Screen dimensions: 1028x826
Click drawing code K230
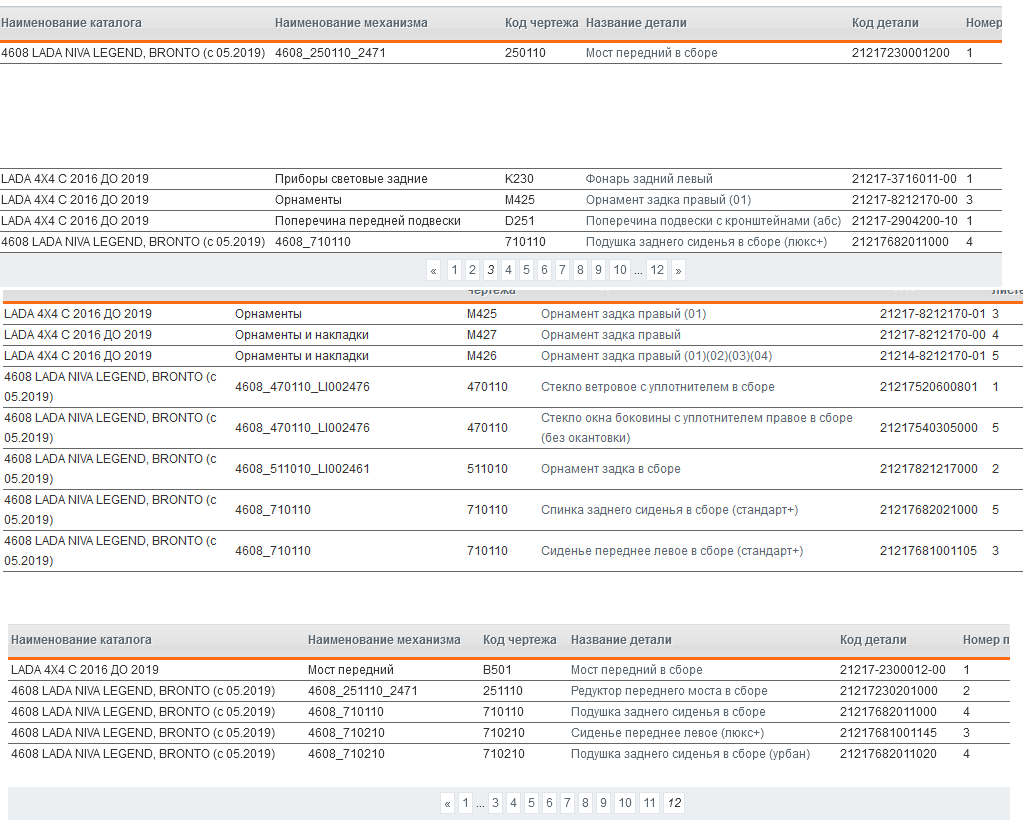[x=519, y=179]
